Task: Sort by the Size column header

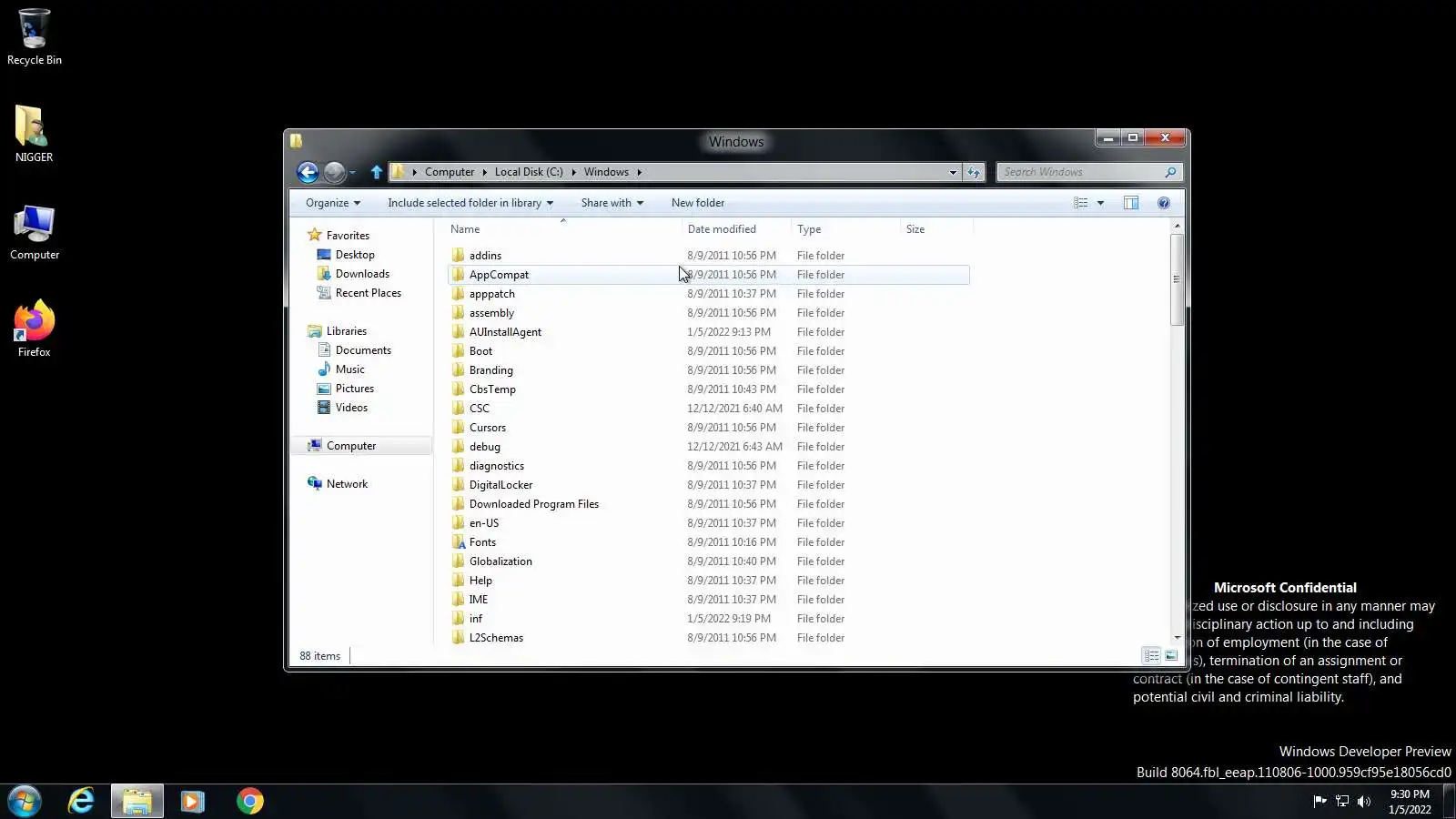Action: click(x=936, y=229)
